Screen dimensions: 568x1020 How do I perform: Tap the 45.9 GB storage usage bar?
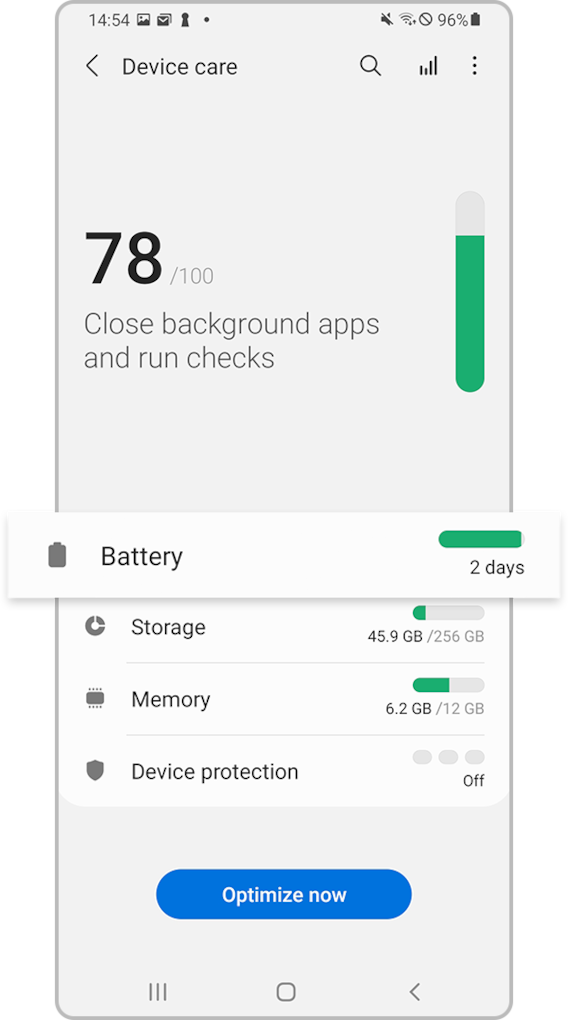click(x=448, y=613)
